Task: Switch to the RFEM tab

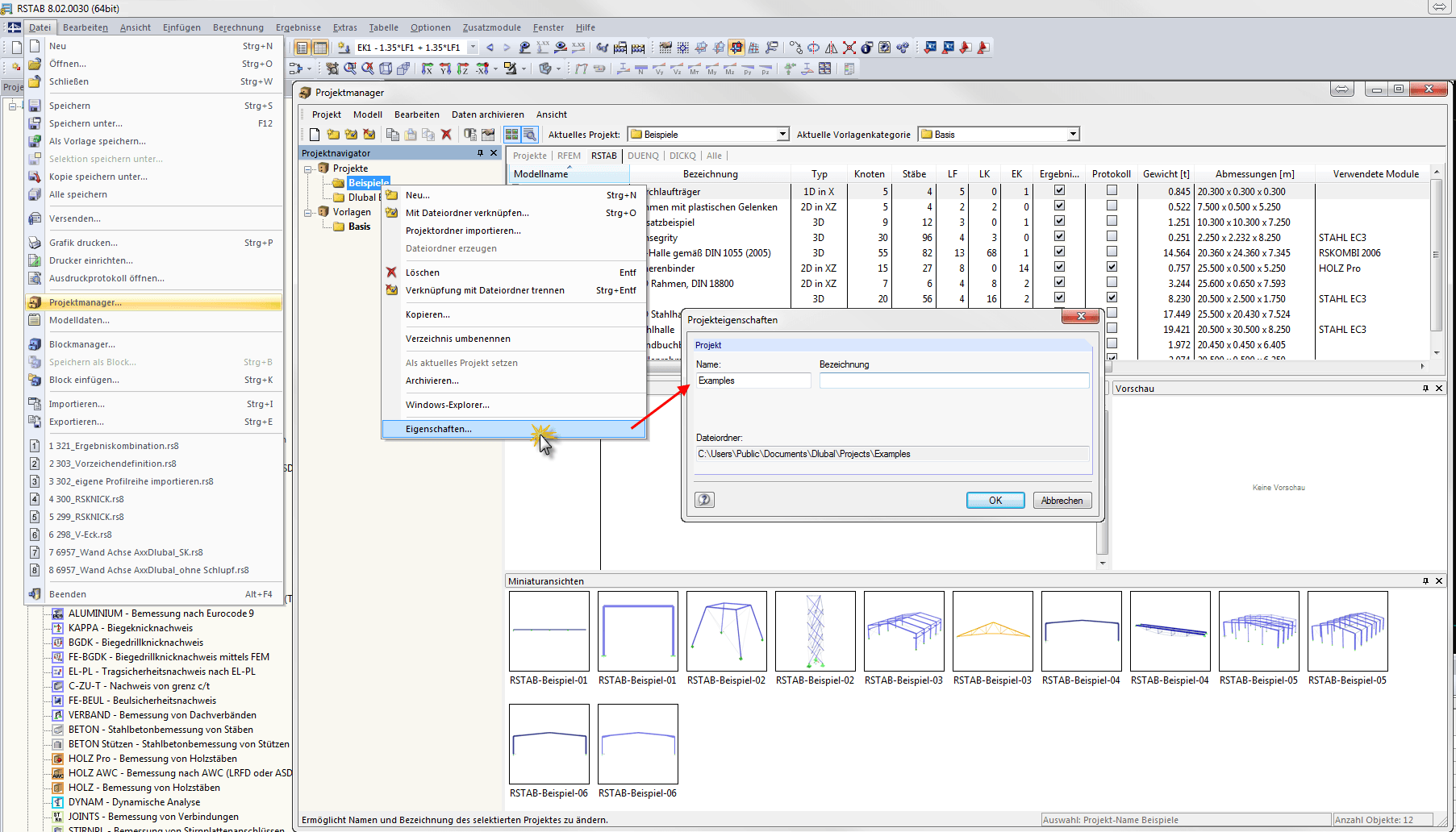Action: click(569, 156)
